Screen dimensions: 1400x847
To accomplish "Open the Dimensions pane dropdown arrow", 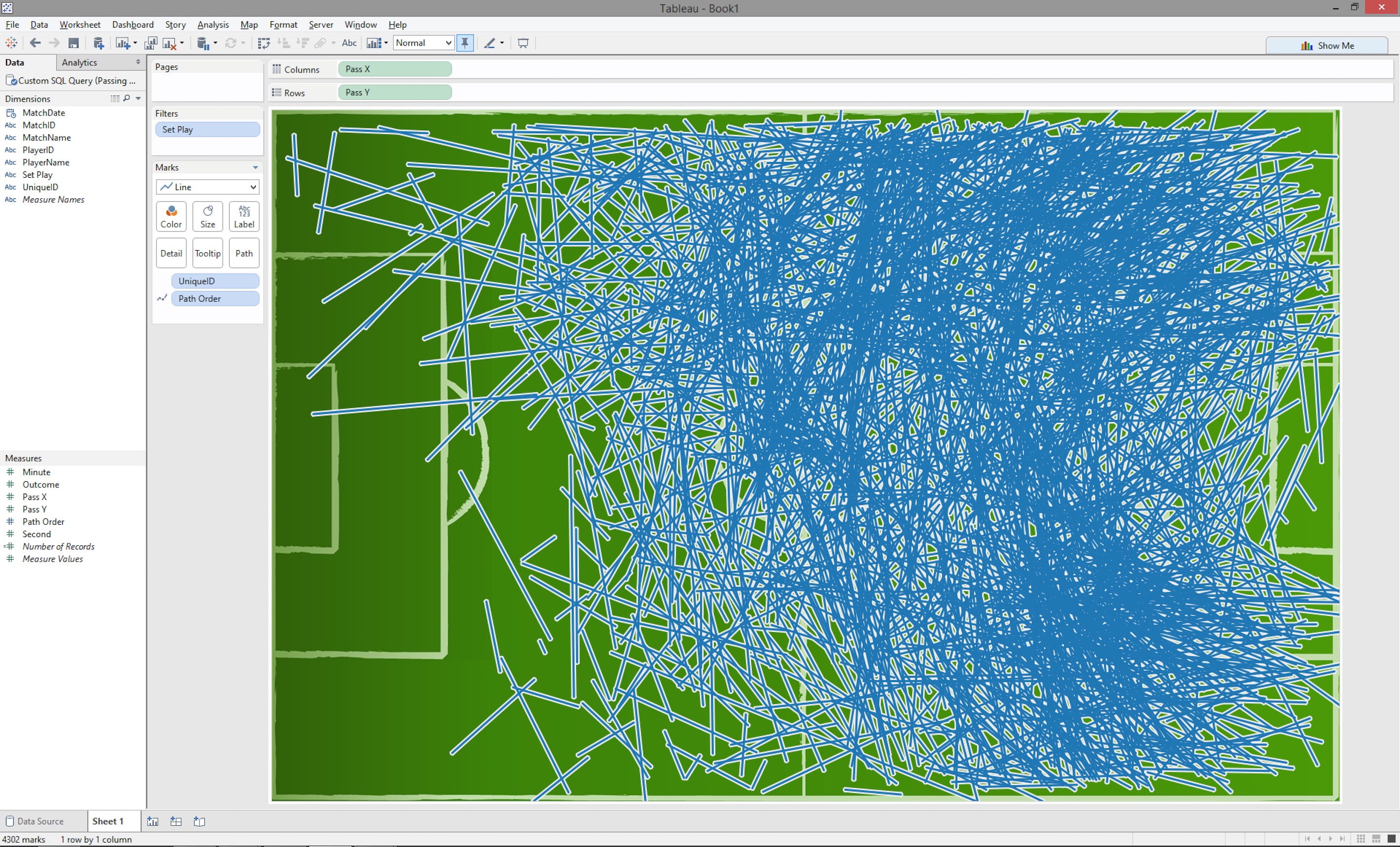I will (138, 98).
